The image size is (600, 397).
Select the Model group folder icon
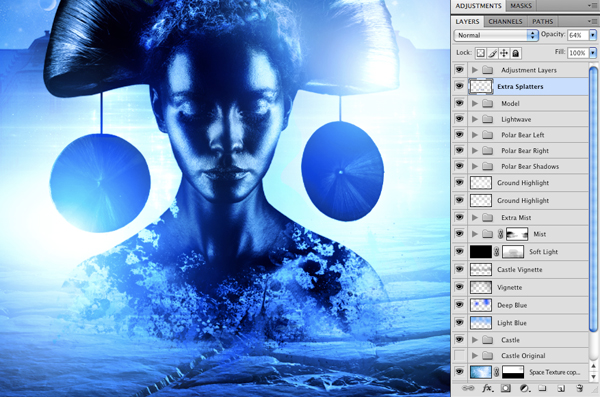coord(487,103)
